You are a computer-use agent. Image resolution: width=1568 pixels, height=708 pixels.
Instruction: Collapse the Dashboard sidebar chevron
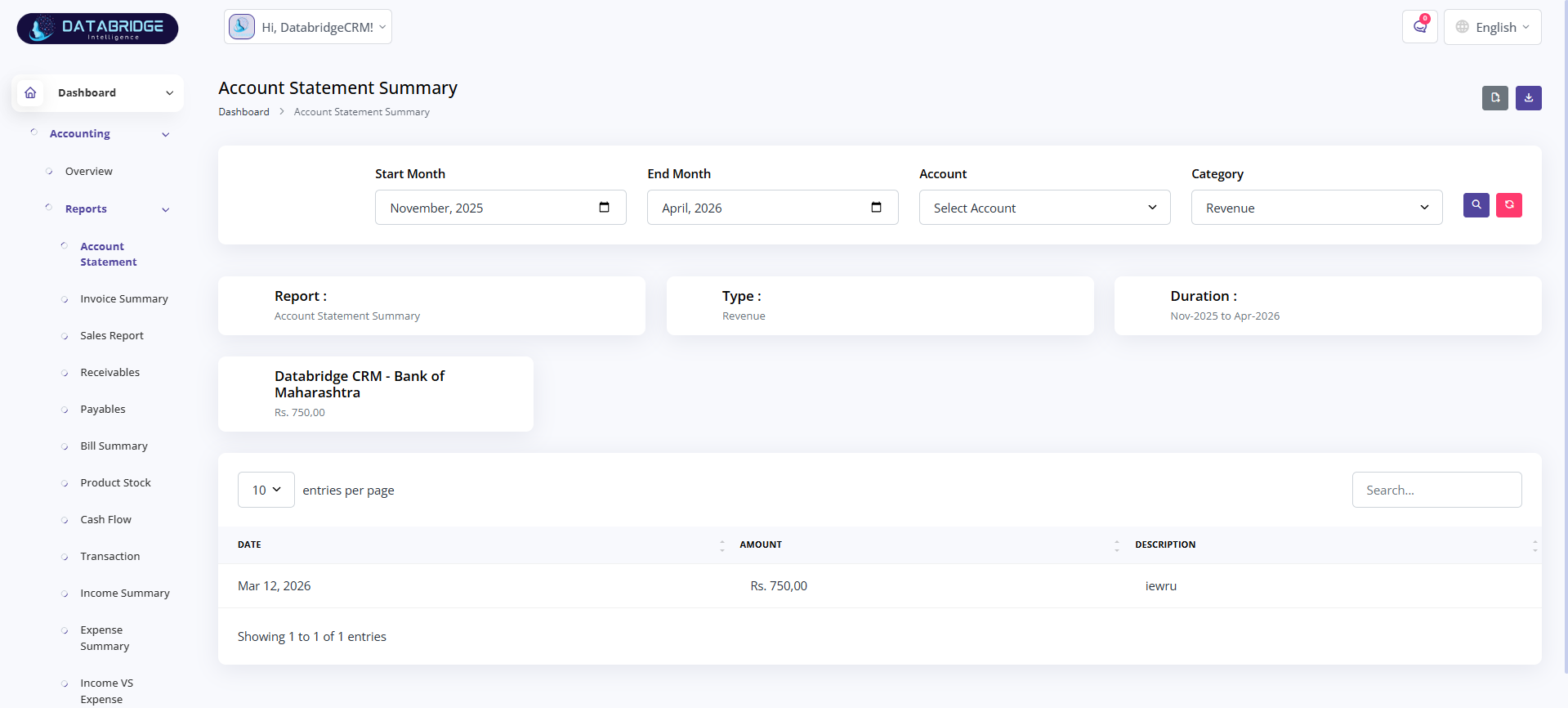170,93
